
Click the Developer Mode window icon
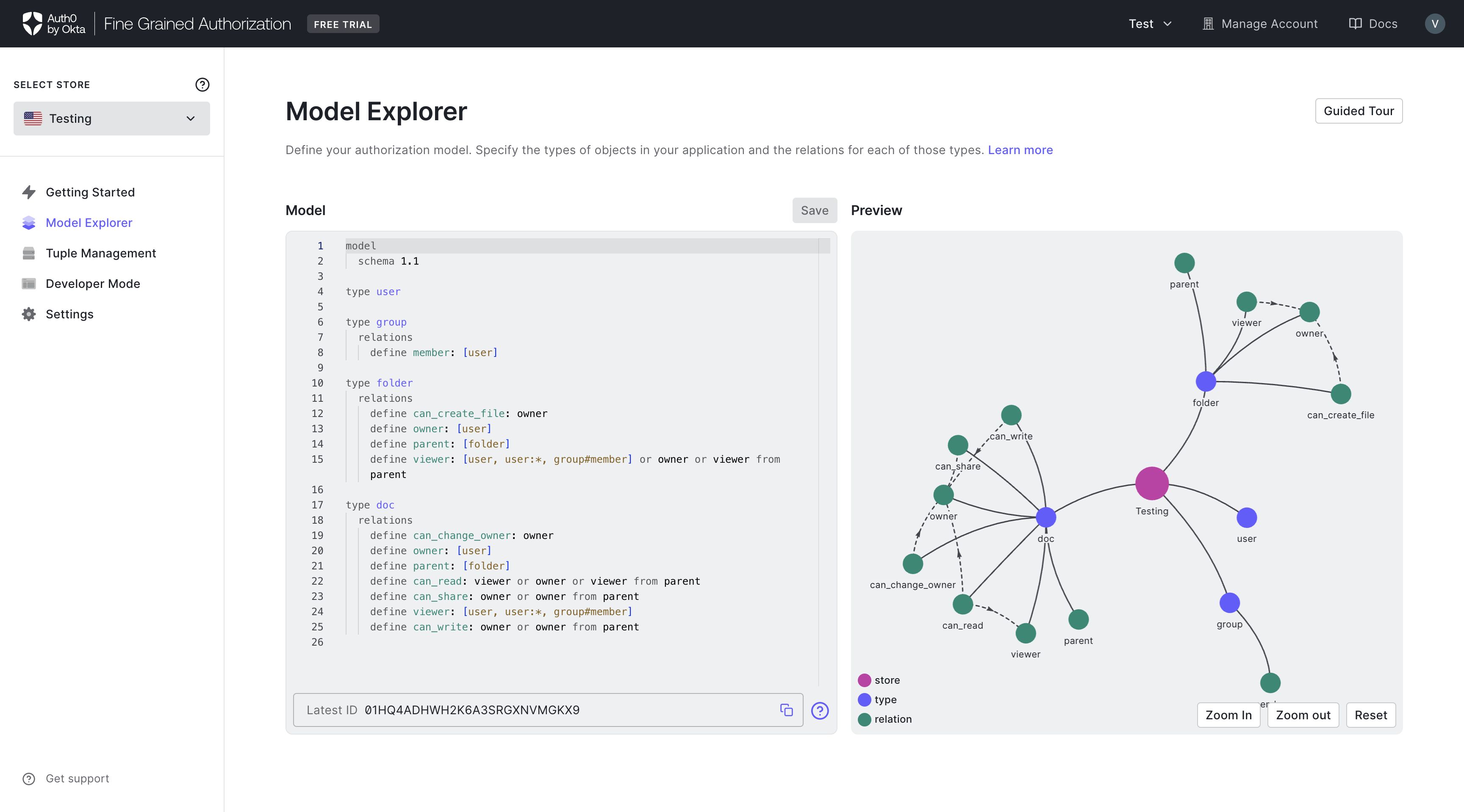click(x=29, y=283)
